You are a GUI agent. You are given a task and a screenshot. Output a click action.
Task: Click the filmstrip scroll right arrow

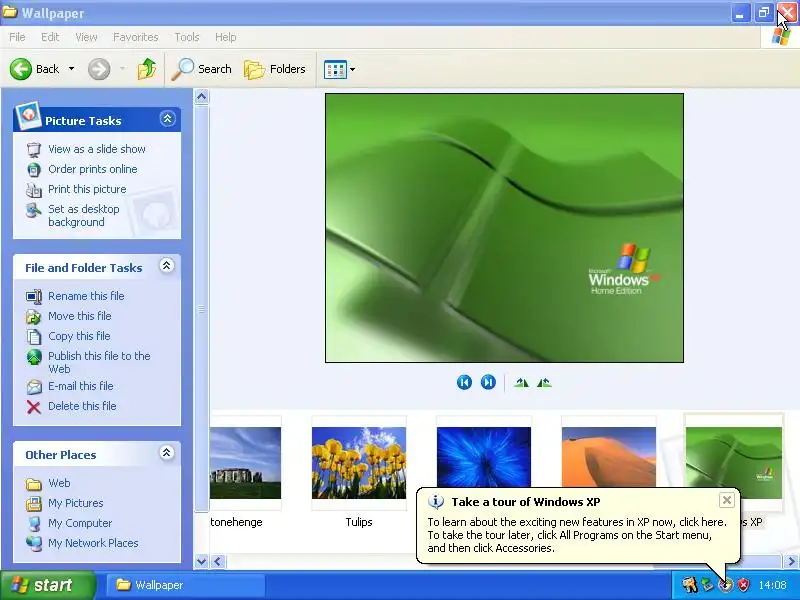click(x=791, y=562)
